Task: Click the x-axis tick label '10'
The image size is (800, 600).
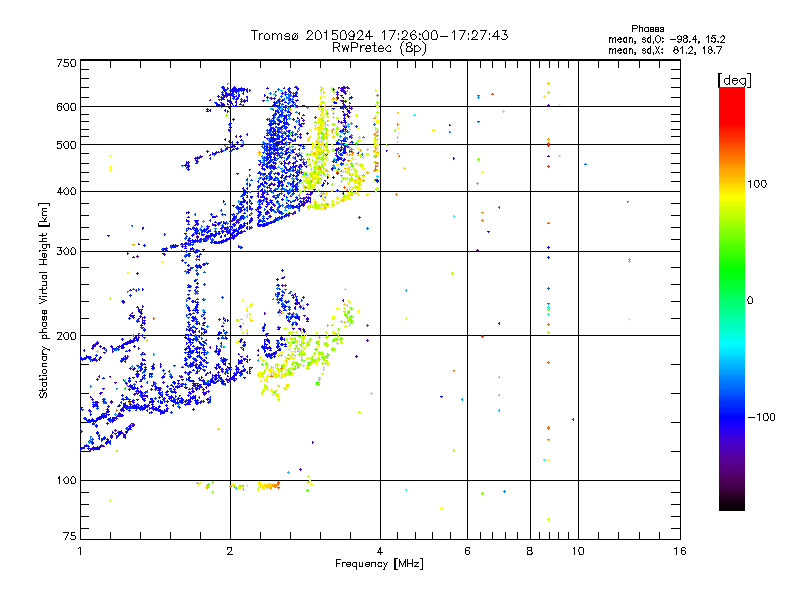Action: tap(578, 551)
